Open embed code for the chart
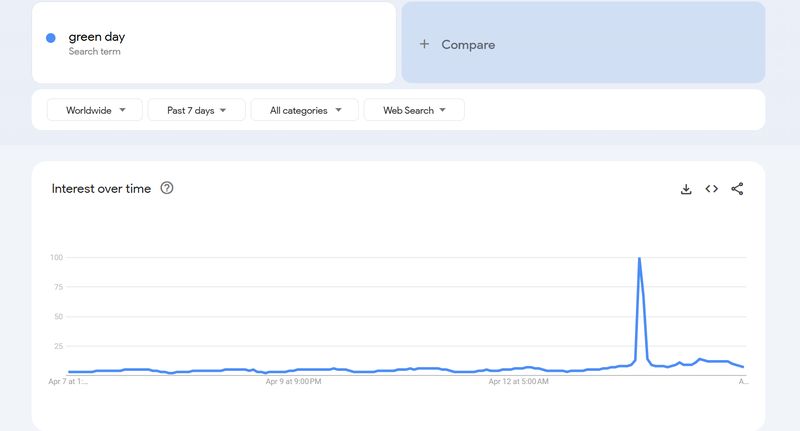Viewport: 800px width, 431px height. tap(712, 189)
